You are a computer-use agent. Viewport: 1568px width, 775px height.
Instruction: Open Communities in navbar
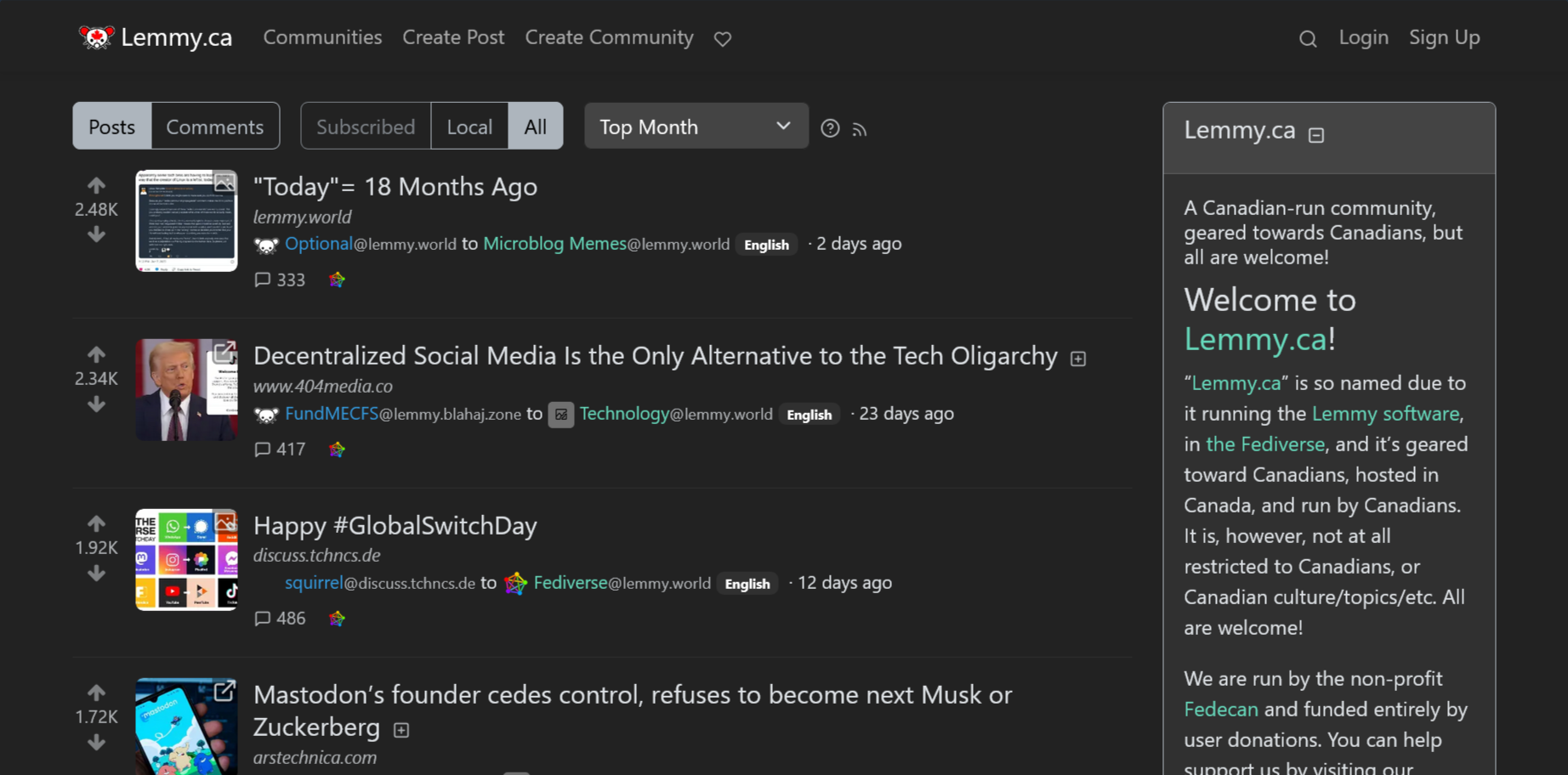click(322, 37)
